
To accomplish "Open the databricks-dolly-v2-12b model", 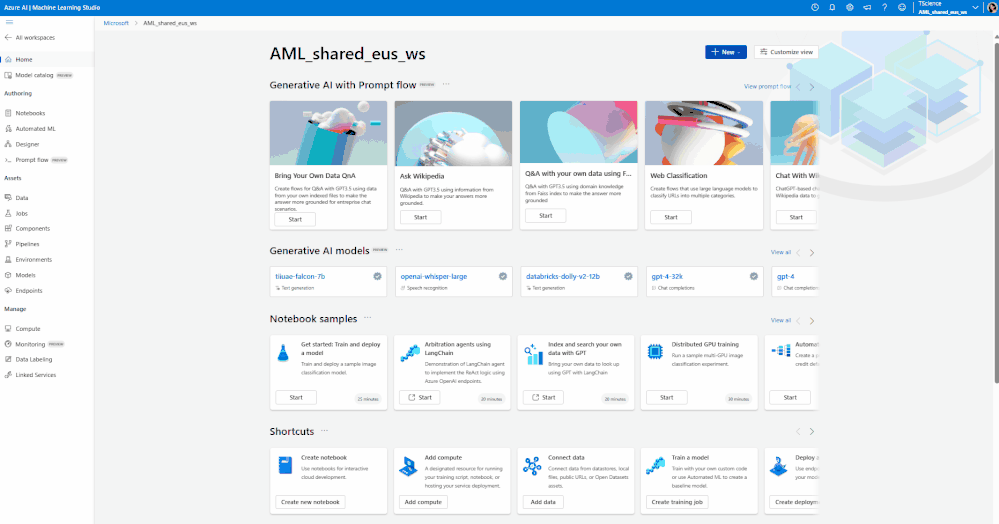I will (x=563, y=277).
